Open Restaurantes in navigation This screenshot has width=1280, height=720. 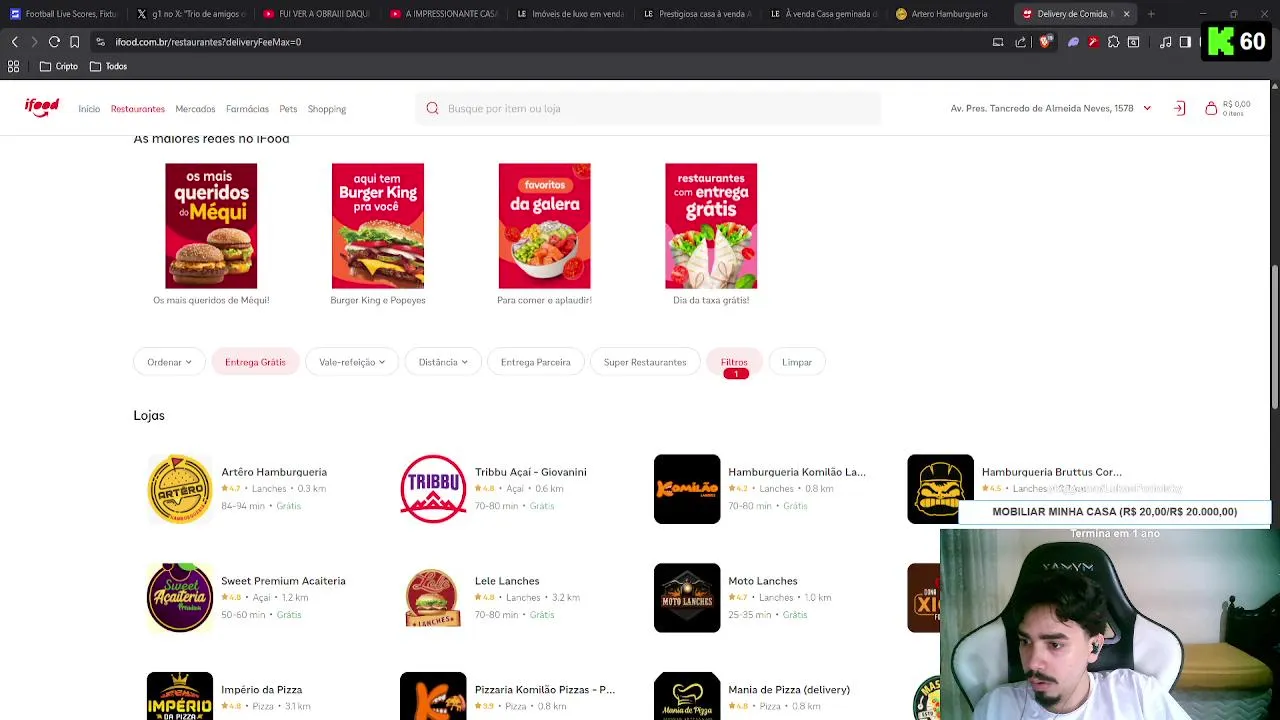pos(138,109)
